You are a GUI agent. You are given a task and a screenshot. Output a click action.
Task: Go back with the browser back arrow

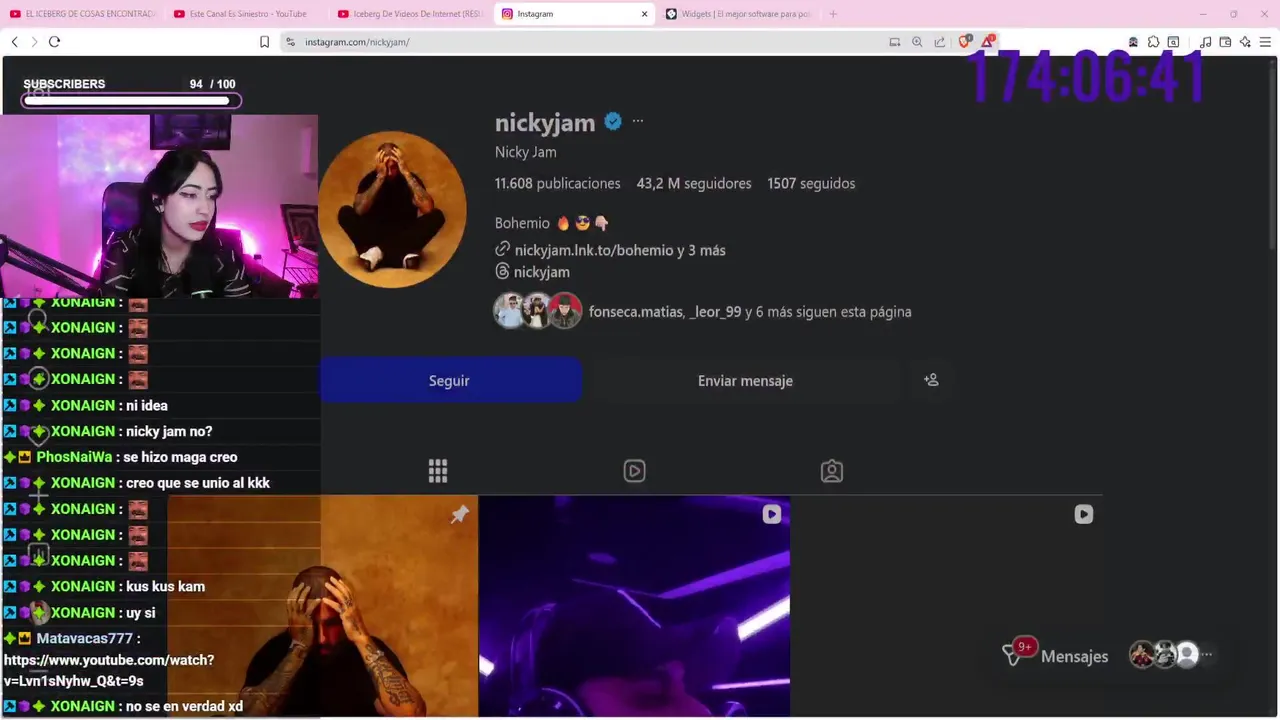[14, 42]
